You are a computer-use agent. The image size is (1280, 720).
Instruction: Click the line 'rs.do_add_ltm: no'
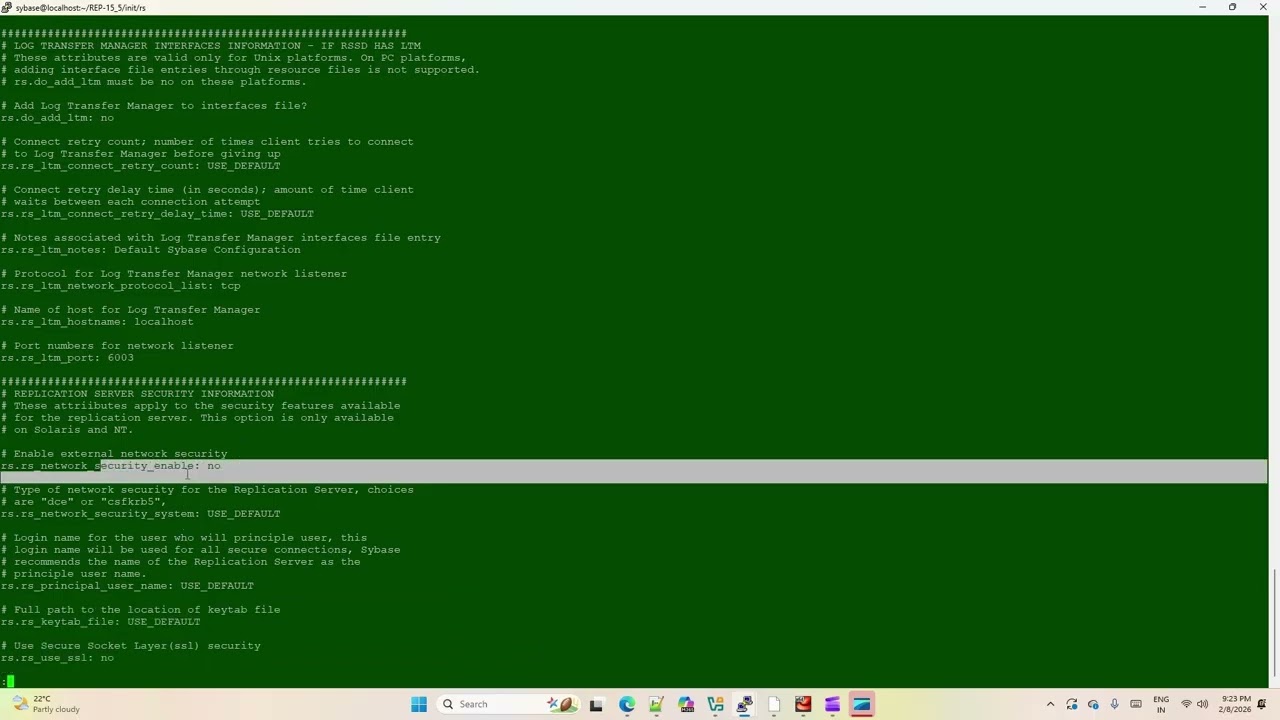57,118
